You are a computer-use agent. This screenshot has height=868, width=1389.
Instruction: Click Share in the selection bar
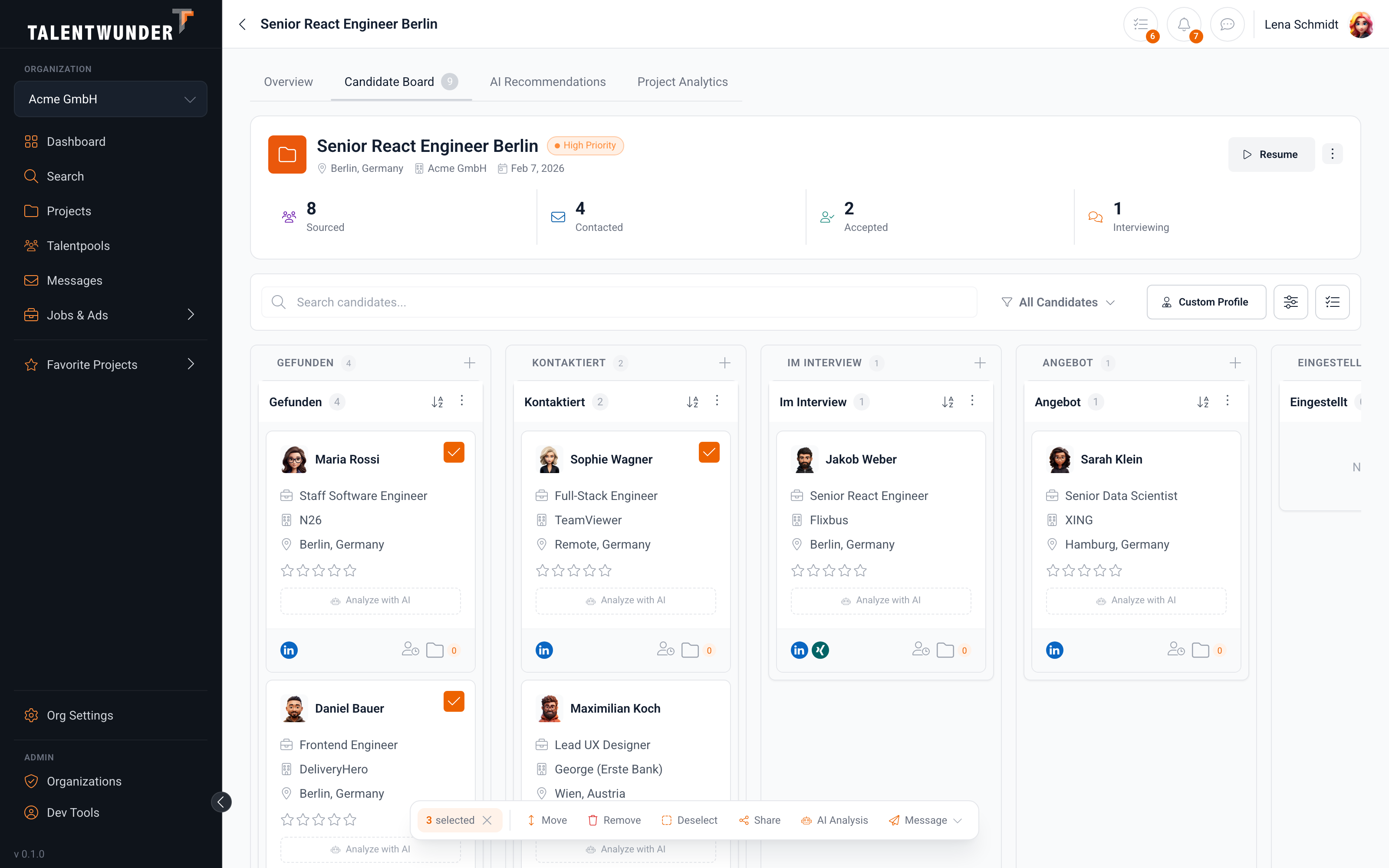[x=759, y=820]
